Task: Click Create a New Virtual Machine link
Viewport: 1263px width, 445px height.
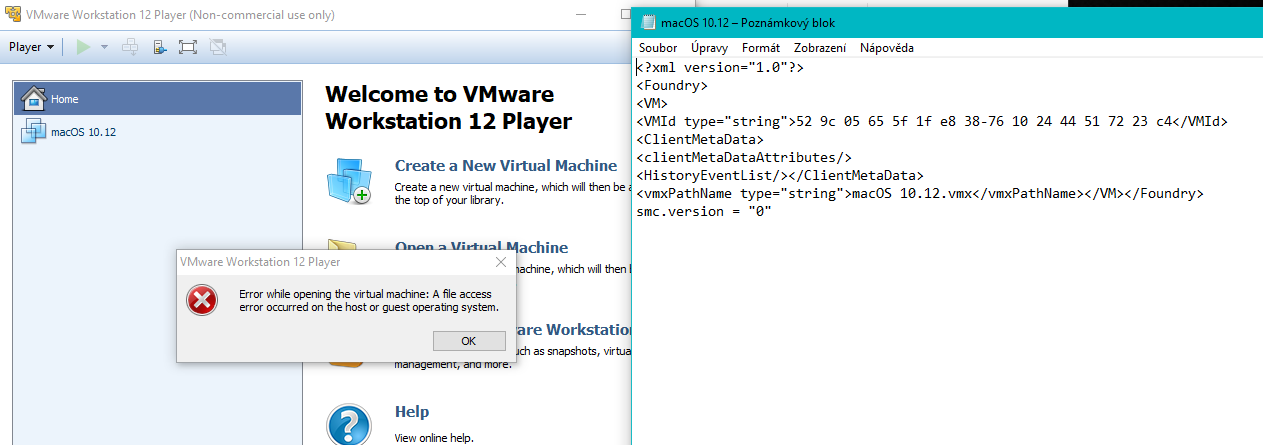Action: click(x=506, y=166)
